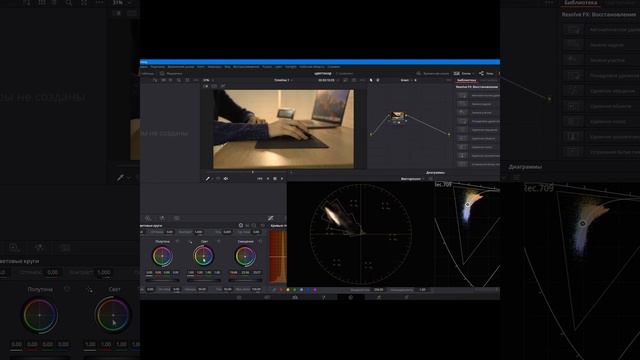Switch to the Media page icon
This screenshot has height=360, width=640.
tap(239, 297)
